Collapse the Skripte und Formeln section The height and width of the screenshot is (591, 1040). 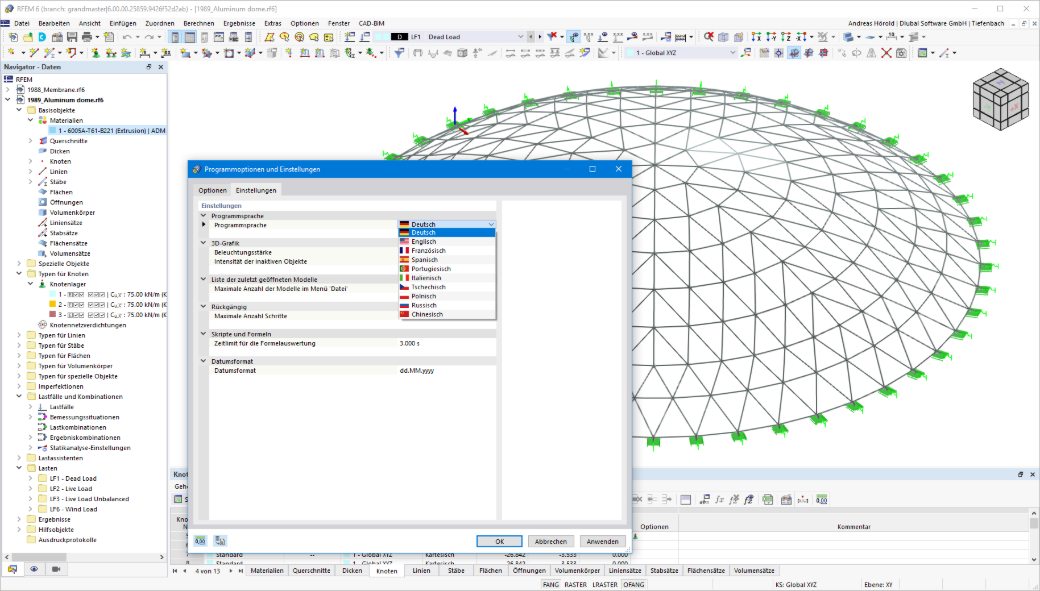[204, 334]
